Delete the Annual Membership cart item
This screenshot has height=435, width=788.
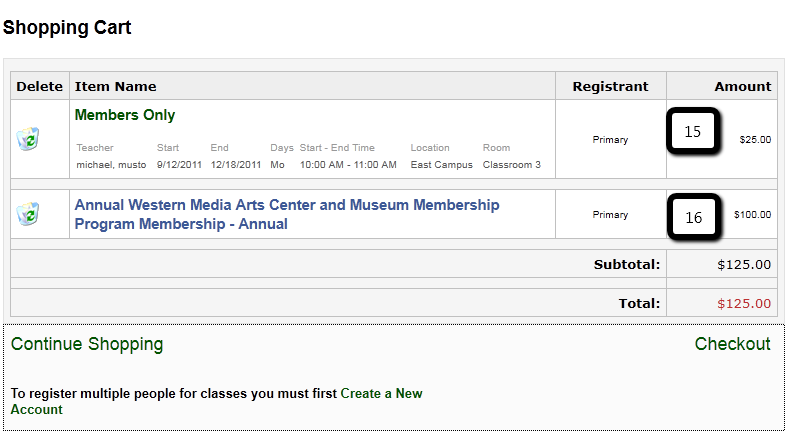pyautogui.click(x=28, y=213)
